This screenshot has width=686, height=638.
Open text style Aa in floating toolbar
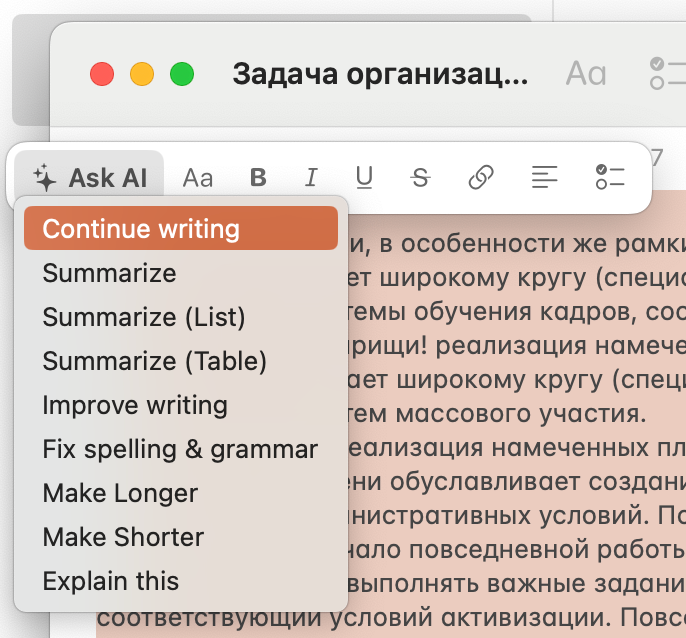click(198, 178)
